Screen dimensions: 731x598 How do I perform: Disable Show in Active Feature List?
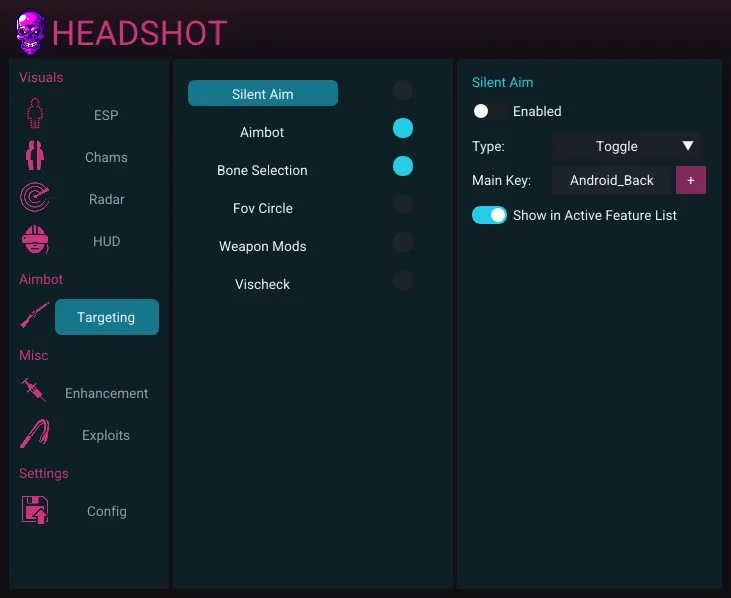pos(489,215)
